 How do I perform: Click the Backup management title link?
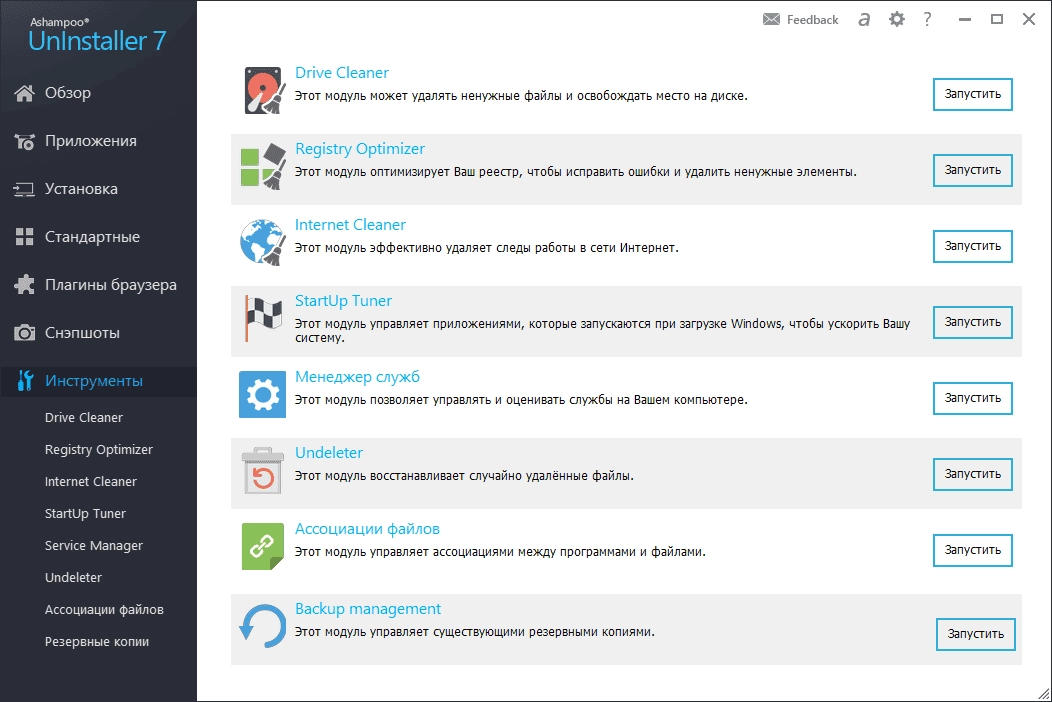[368, 609]
